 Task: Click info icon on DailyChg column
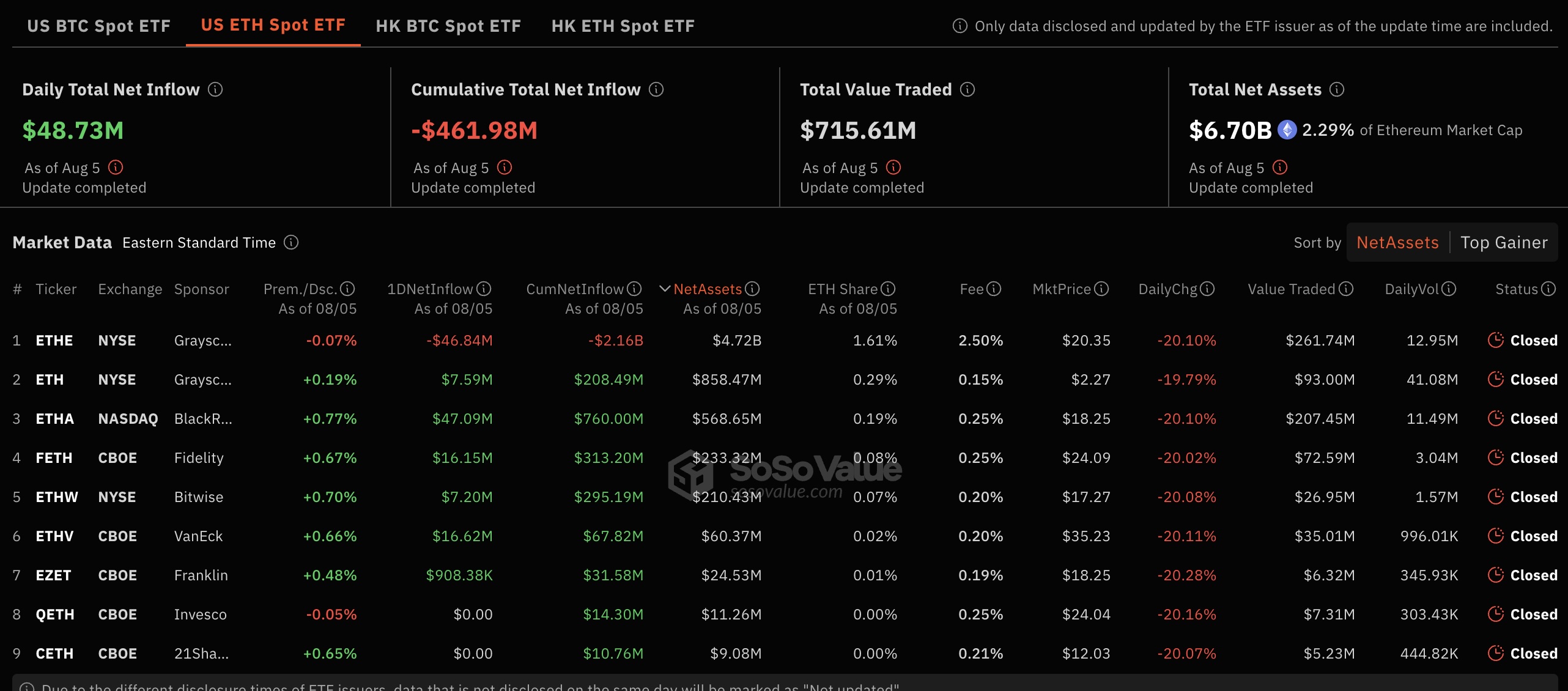(x=1207, y=289)
